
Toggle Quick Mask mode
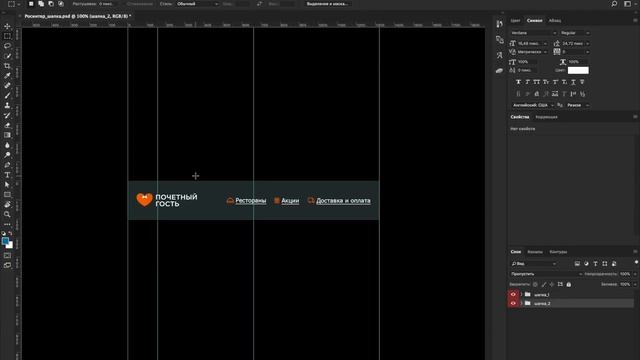[x=7, y=256]
